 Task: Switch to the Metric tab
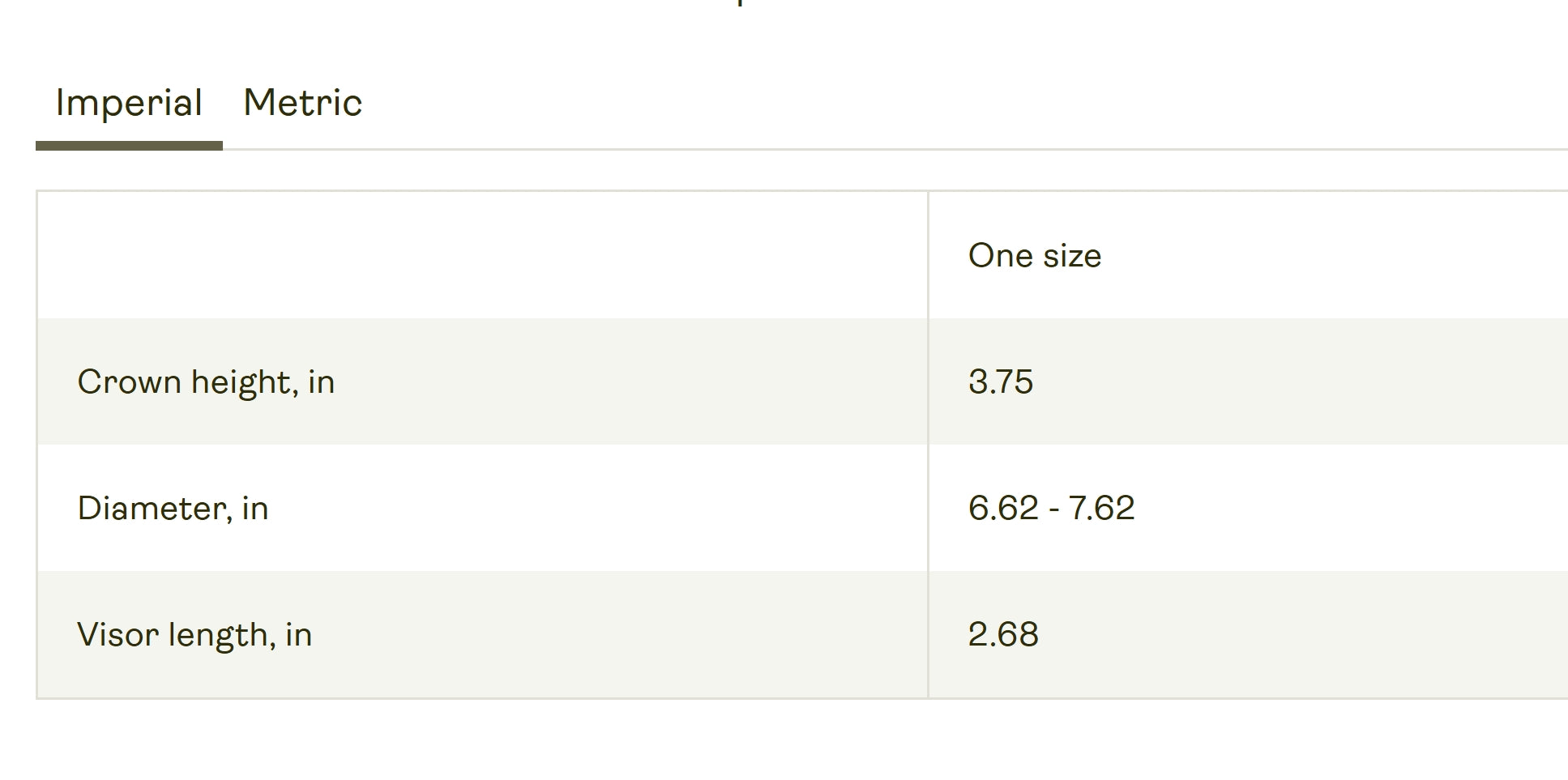(302, 103)
